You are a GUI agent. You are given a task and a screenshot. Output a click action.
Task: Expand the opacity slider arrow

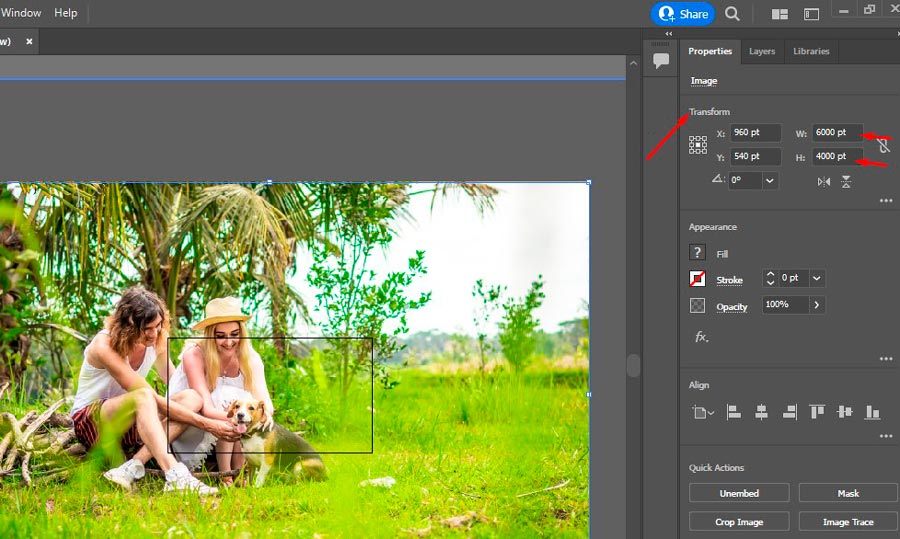(x=817, y=305)
